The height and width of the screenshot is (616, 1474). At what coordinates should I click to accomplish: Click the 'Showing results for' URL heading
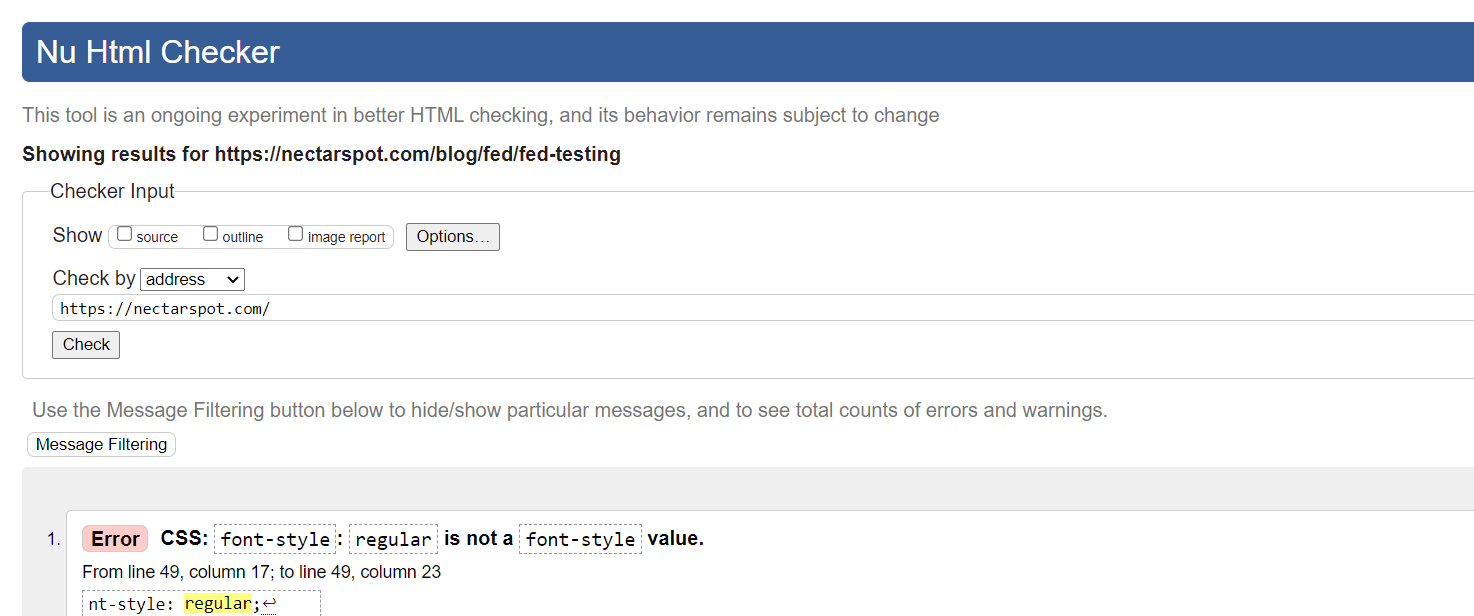click(321, 154)
